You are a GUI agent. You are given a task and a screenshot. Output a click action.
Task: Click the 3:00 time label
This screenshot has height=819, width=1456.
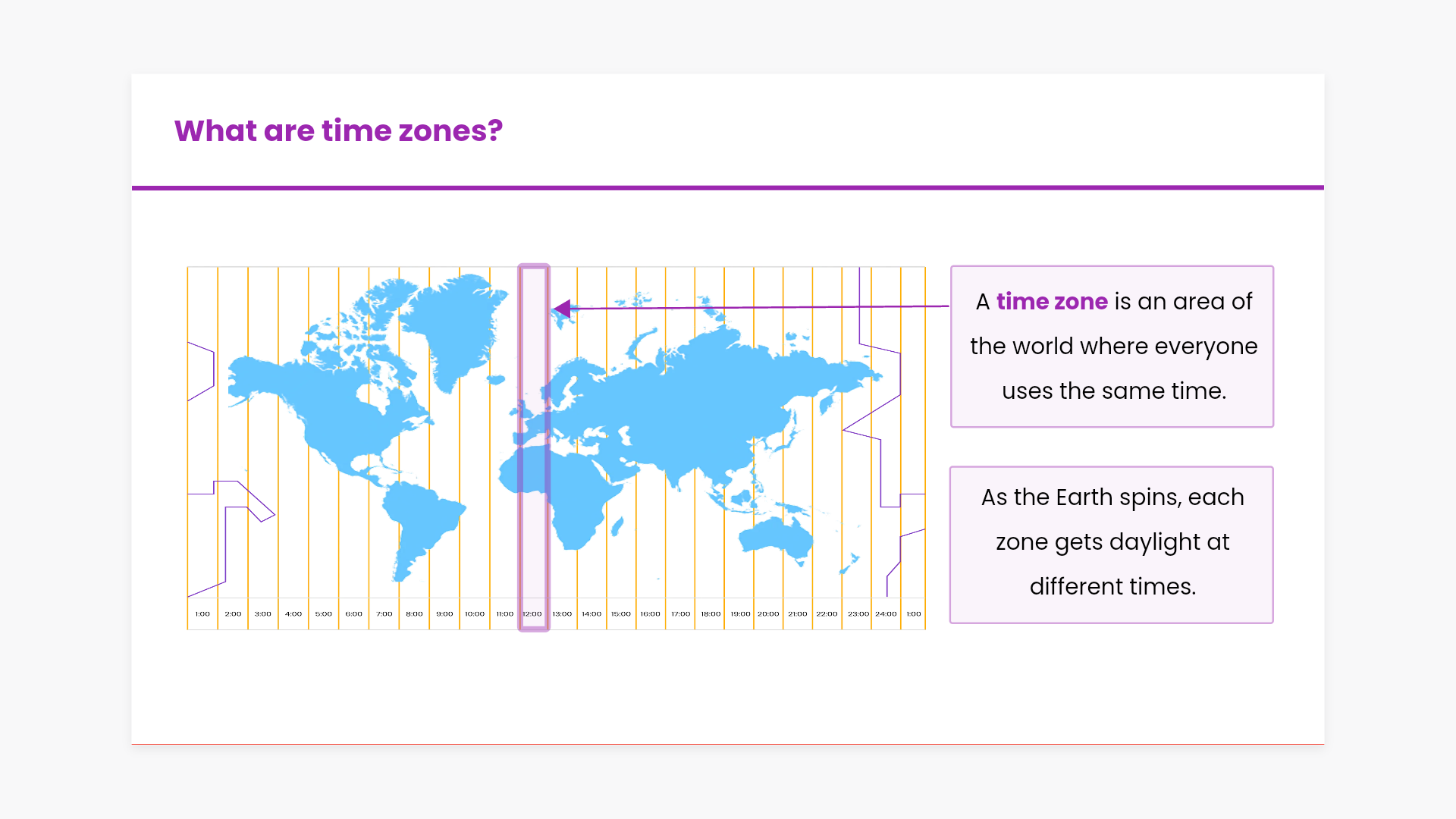point(263,614)
